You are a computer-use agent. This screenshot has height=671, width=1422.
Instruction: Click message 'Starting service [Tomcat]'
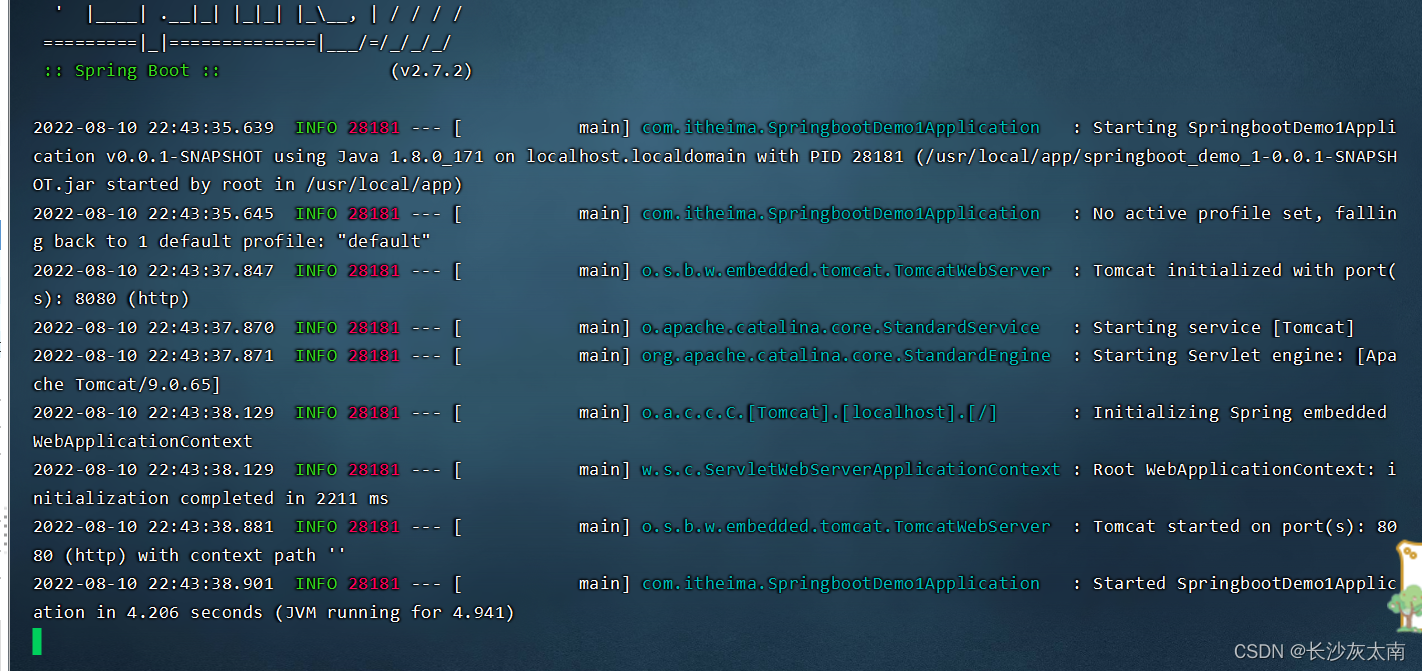pos(1224,327)
